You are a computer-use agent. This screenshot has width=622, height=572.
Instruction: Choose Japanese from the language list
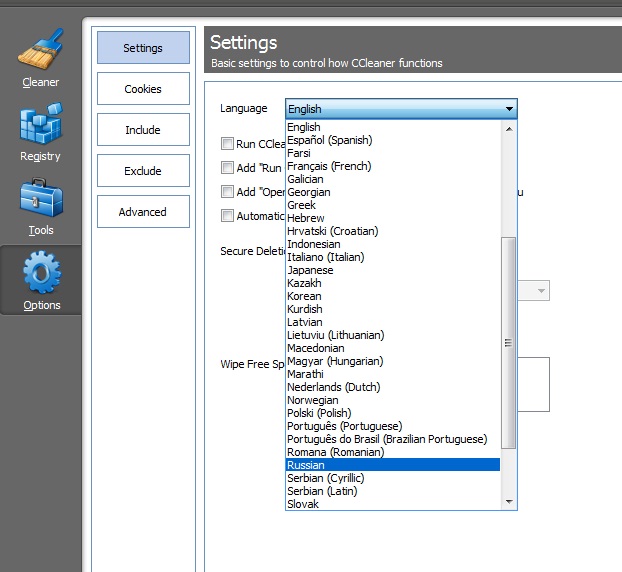(x=393, y=270)
